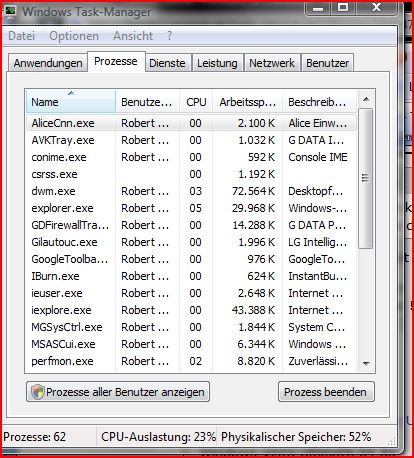Click the Task-Manager title bar icon

[x=11, y=11]
